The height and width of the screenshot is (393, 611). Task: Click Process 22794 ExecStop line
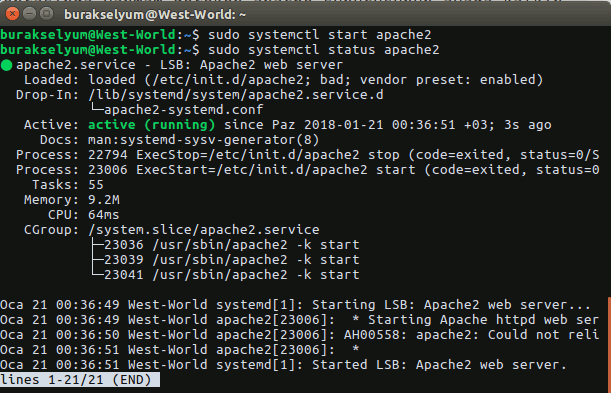pos(307,155)
